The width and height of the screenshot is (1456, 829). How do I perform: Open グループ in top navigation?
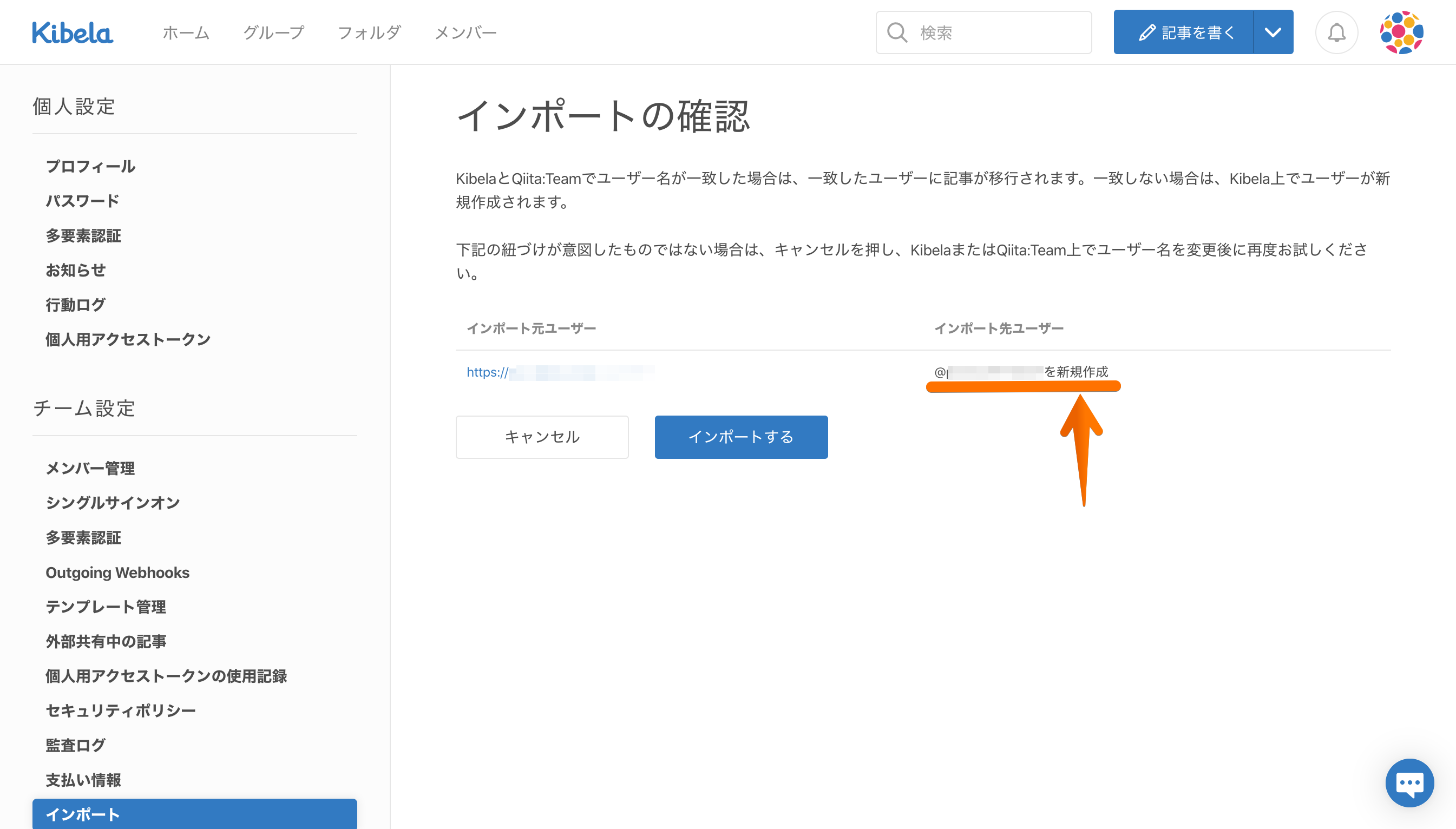click(273, 32)
